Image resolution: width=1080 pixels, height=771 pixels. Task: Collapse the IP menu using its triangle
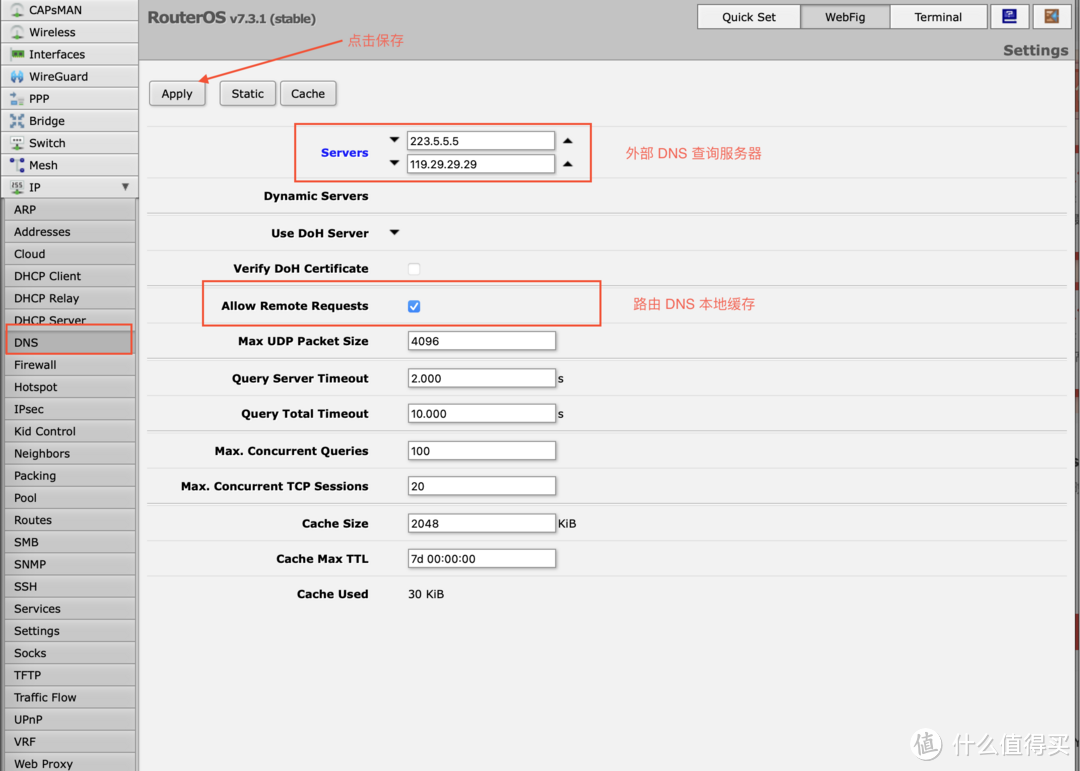click(125, 187)
